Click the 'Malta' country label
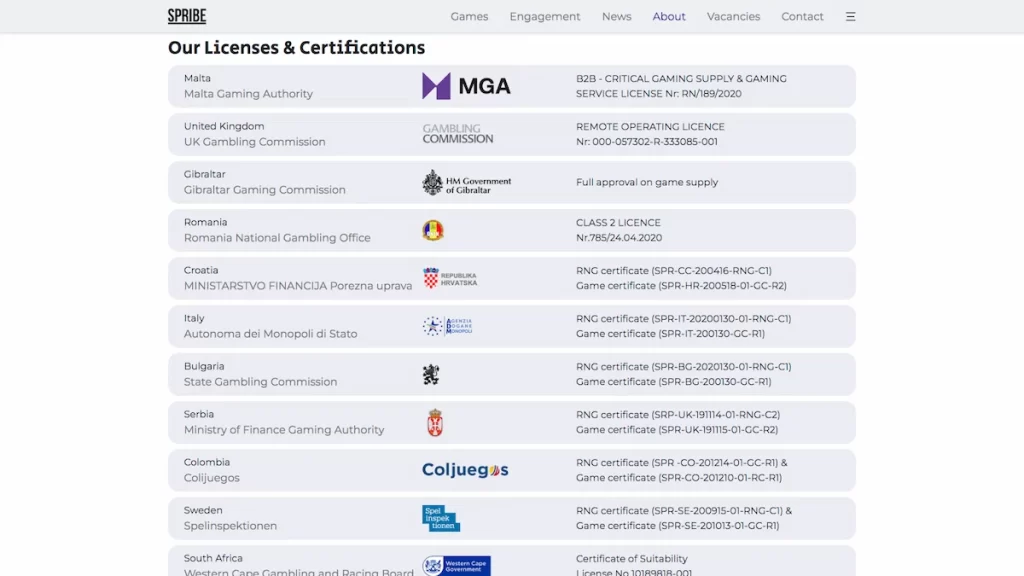The width and height of the screenshot is (1024, 576). pos(197,78)
